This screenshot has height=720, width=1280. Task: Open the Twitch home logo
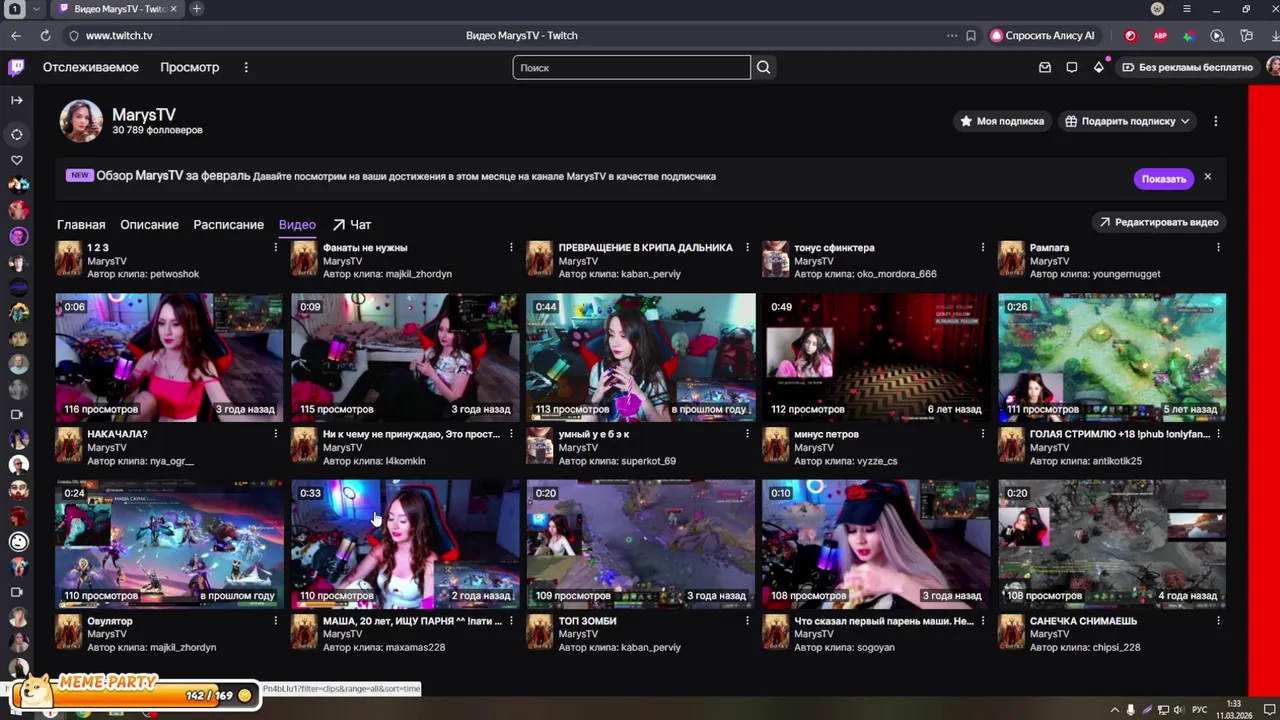coord(16,67)
